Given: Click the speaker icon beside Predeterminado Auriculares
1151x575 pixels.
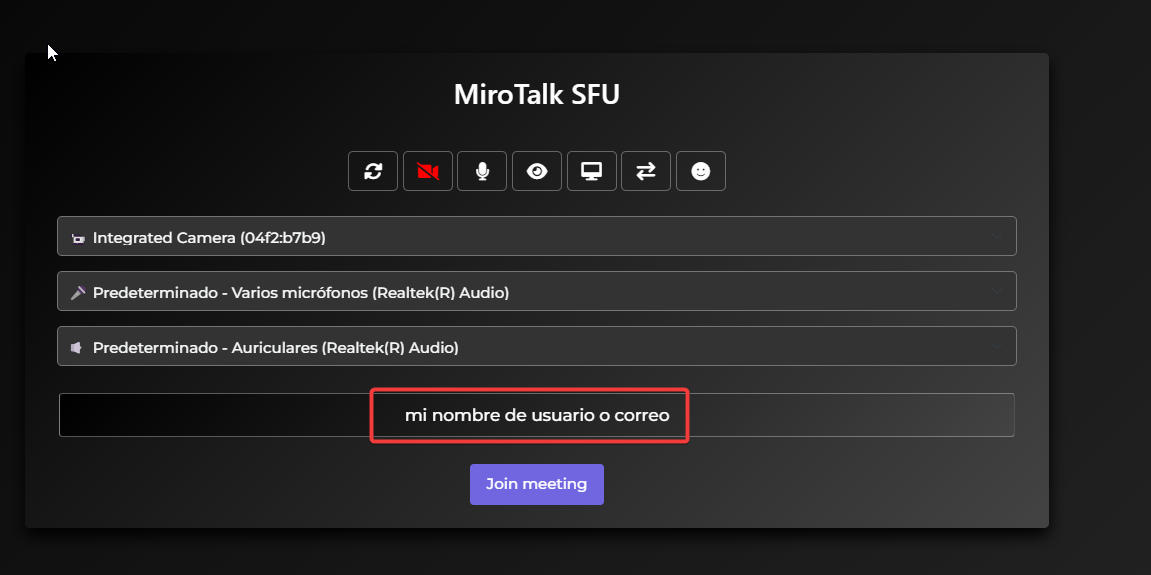Looking at the screenshot, I should tap(76, 347).
